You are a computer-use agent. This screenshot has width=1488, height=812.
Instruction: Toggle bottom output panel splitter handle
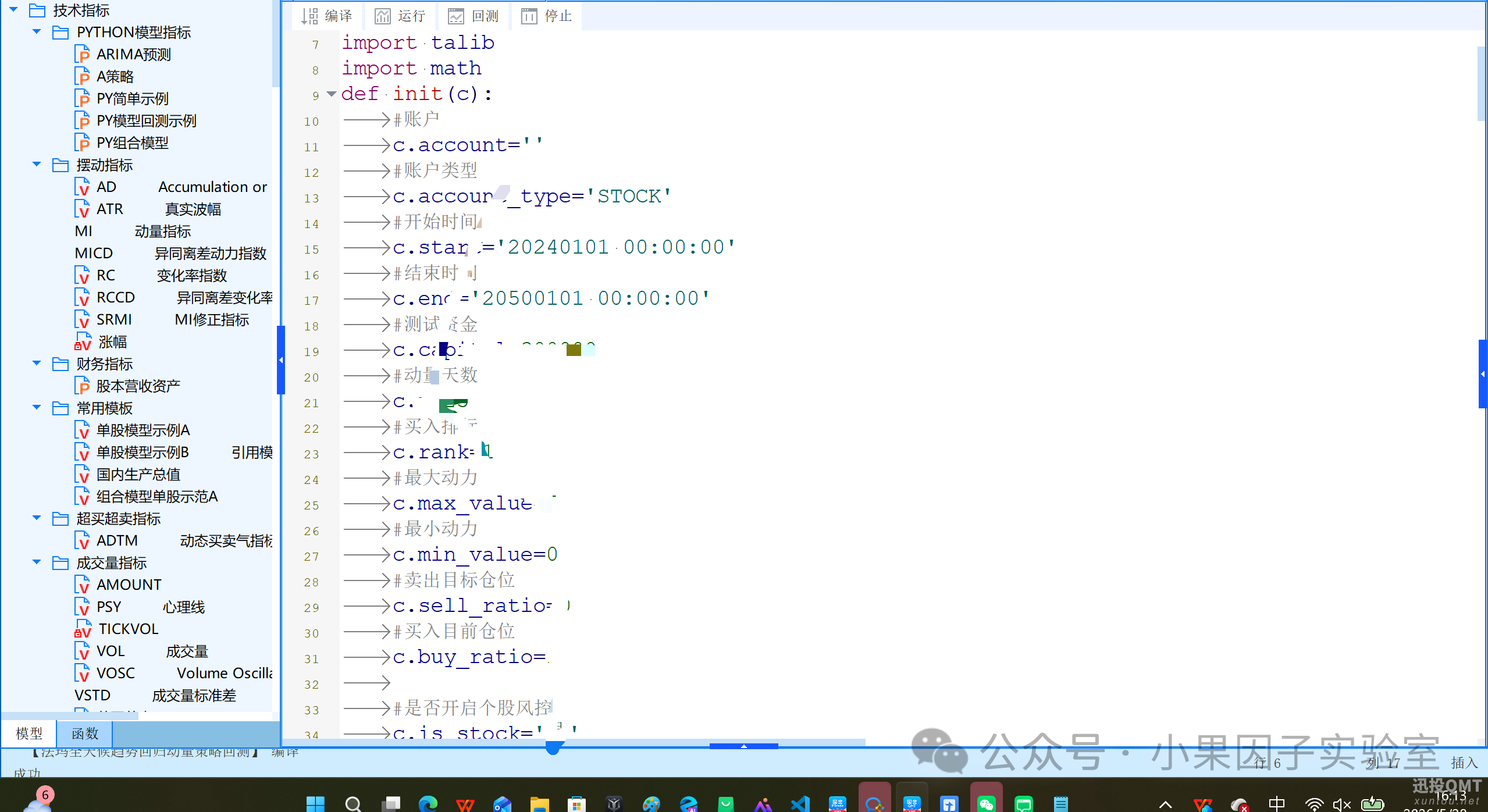coord(743,746)
